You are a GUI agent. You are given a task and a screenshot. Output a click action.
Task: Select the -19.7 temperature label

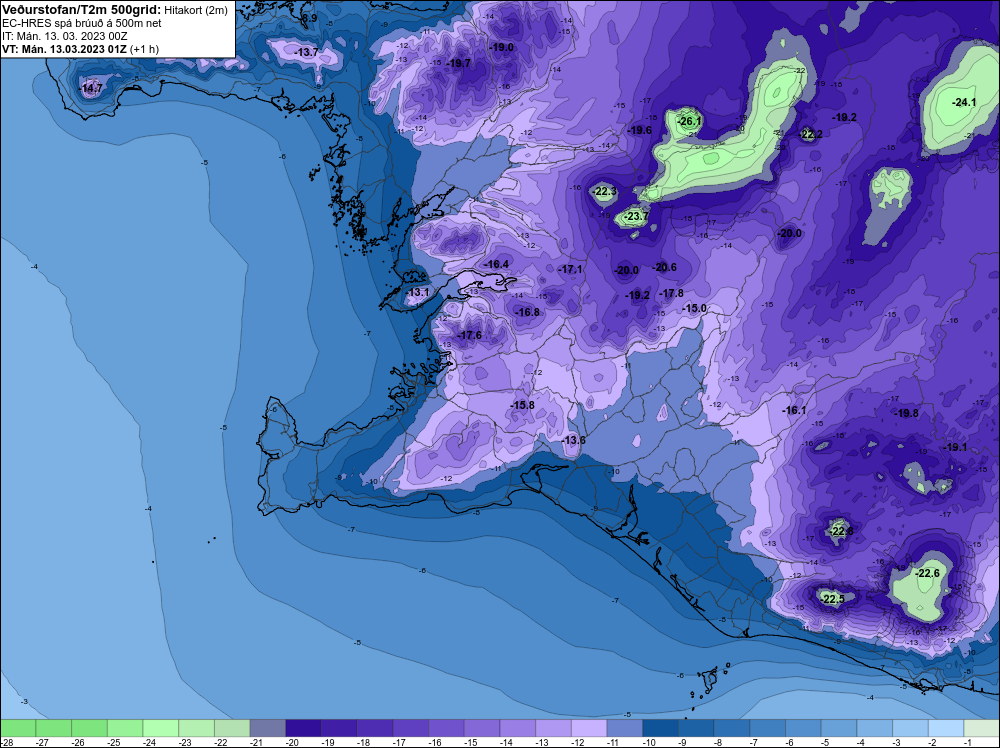[x=459, y=63]
